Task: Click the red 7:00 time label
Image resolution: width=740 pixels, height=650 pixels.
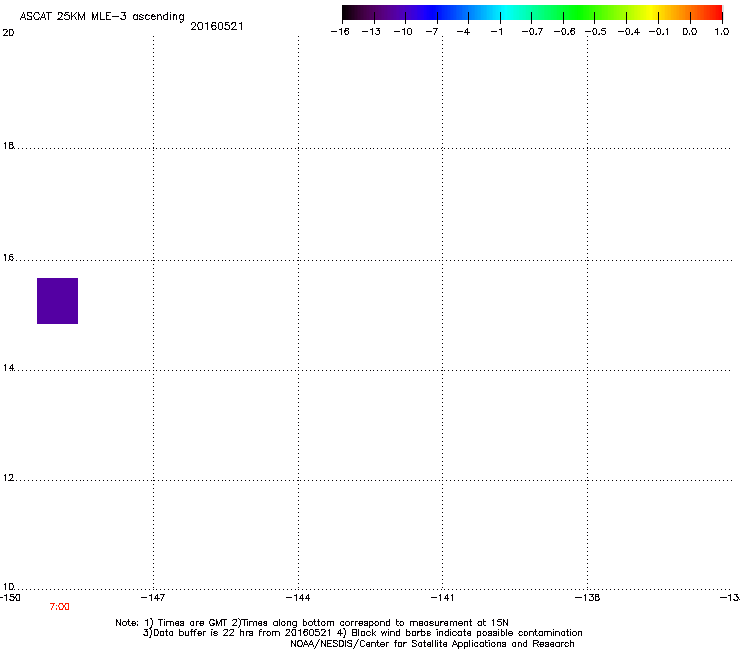Action: pyautogui.click(x=59, y=607)
